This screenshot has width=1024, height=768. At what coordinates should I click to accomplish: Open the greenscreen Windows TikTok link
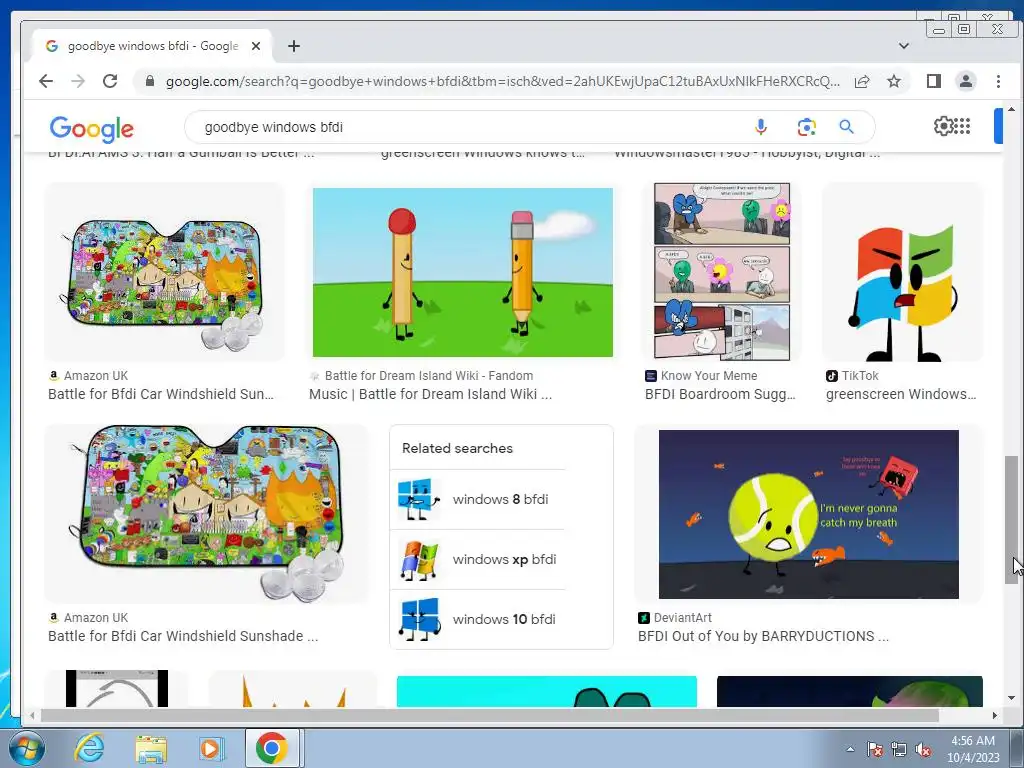pyautogui.click(x=901, y=394)
